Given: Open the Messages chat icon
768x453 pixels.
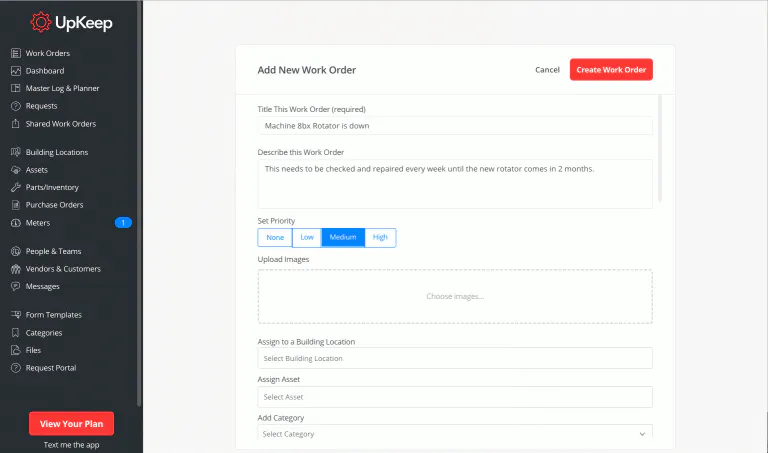Looking at the screenshot, I should click(x=16, y=286).
